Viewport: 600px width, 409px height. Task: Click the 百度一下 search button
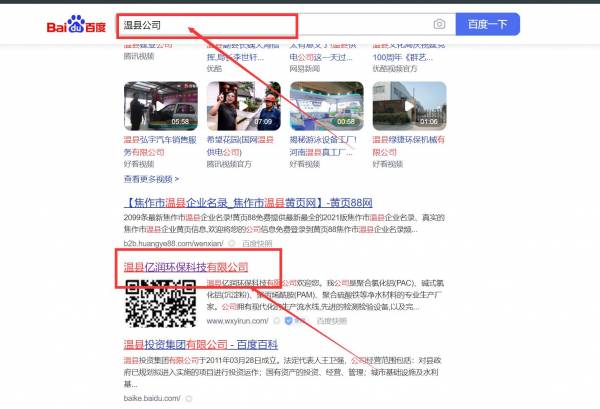tap(487, 24)
